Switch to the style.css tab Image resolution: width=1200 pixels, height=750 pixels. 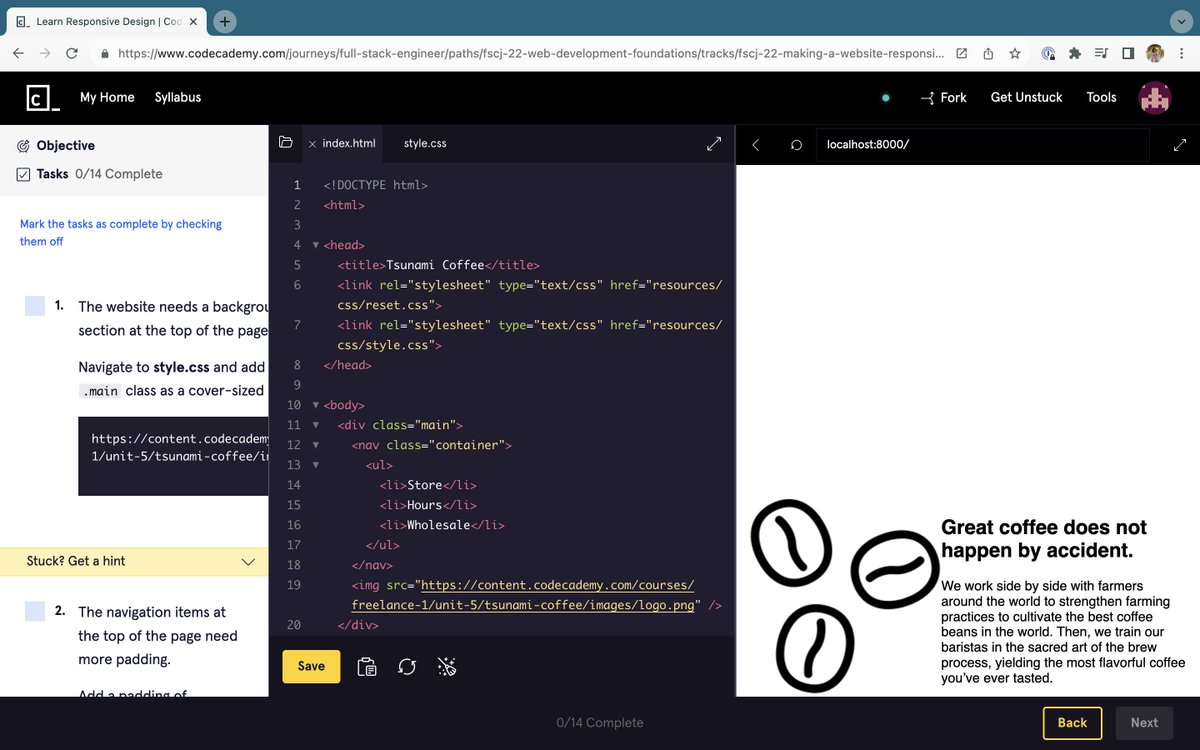coord(425,144)
